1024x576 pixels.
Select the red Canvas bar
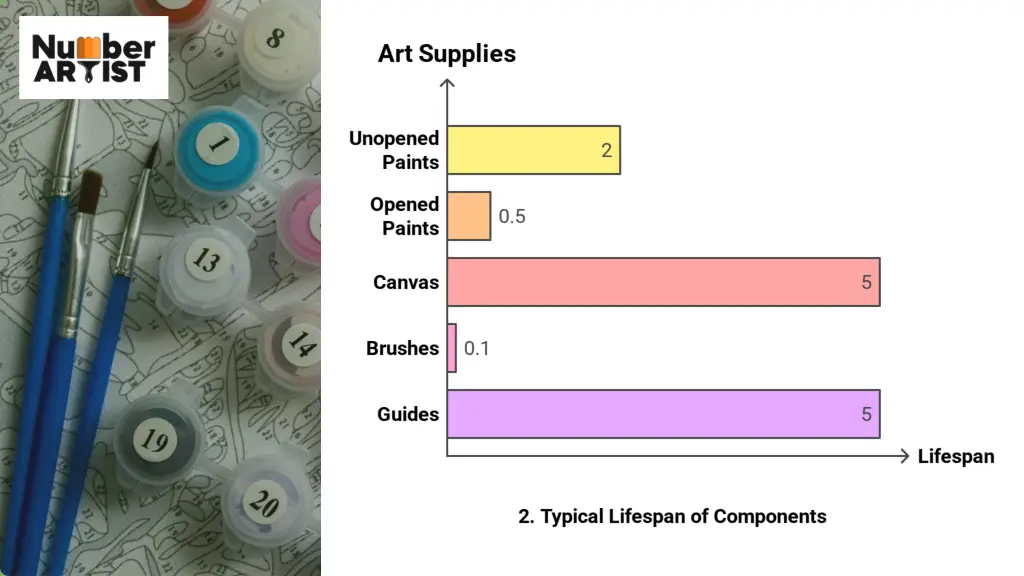tap(663, 282)
